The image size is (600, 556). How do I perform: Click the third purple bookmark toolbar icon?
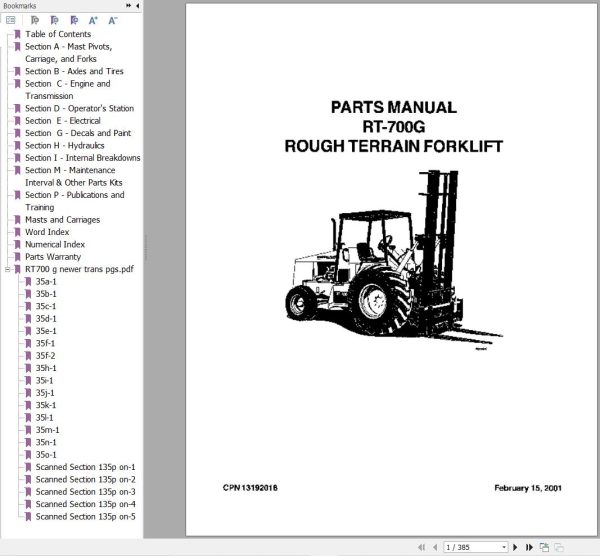click(x=74, y=20)
